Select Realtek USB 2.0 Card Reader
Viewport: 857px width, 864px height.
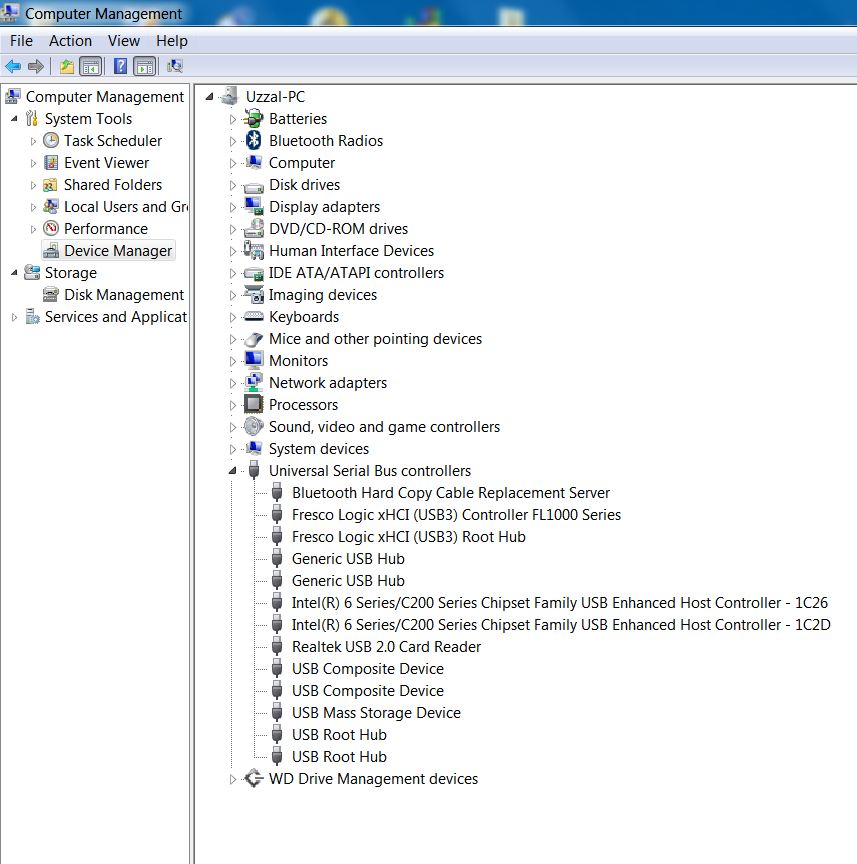click(386, 647)
